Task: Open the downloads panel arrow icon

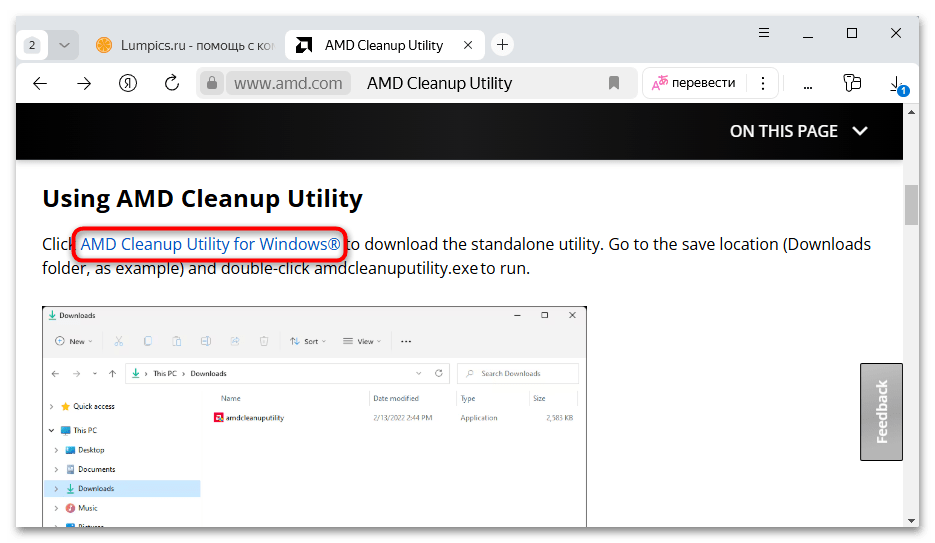Action: 897,84
